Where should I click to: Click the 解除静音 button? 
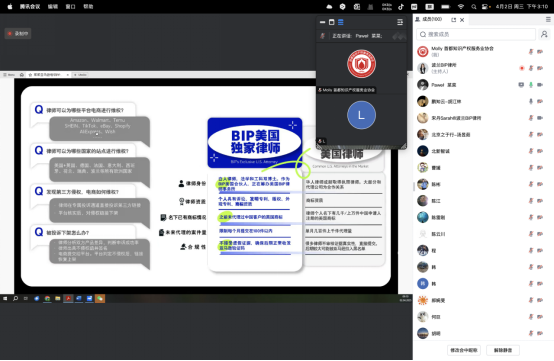click(x=502, y=350)
